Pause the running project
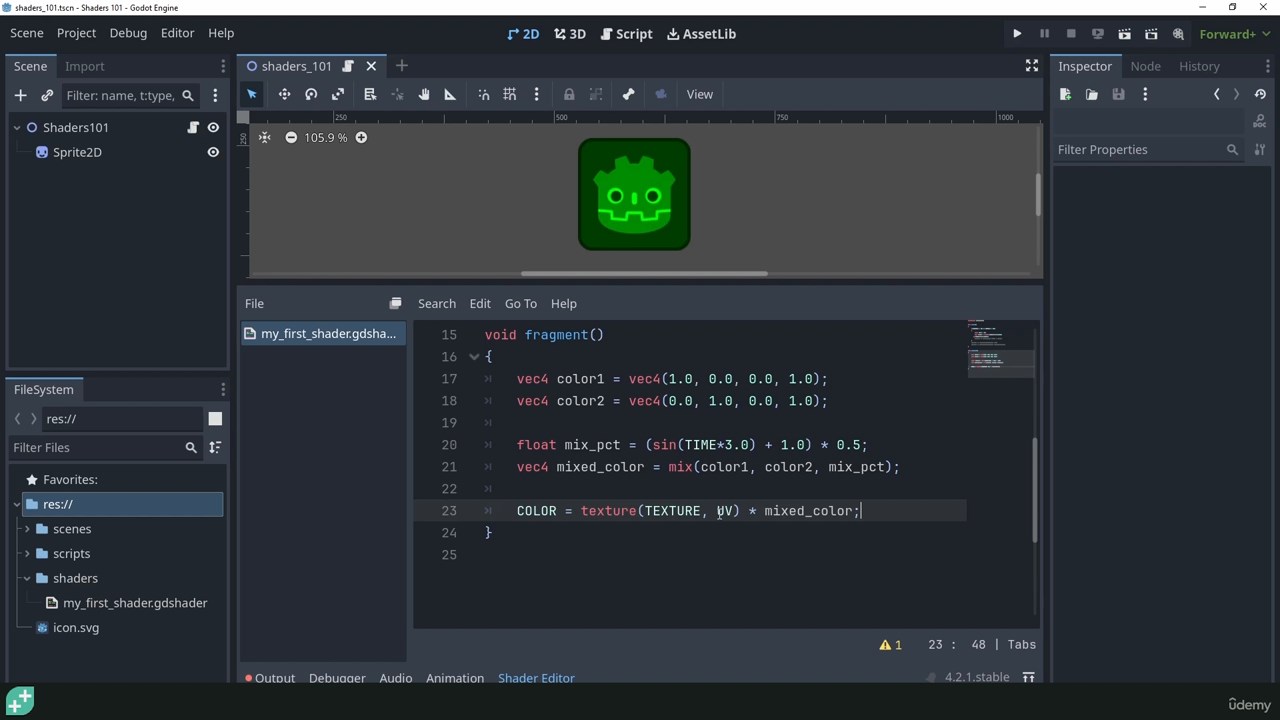Viewport: 1280px width, 720px height. tap(1044, 34)
